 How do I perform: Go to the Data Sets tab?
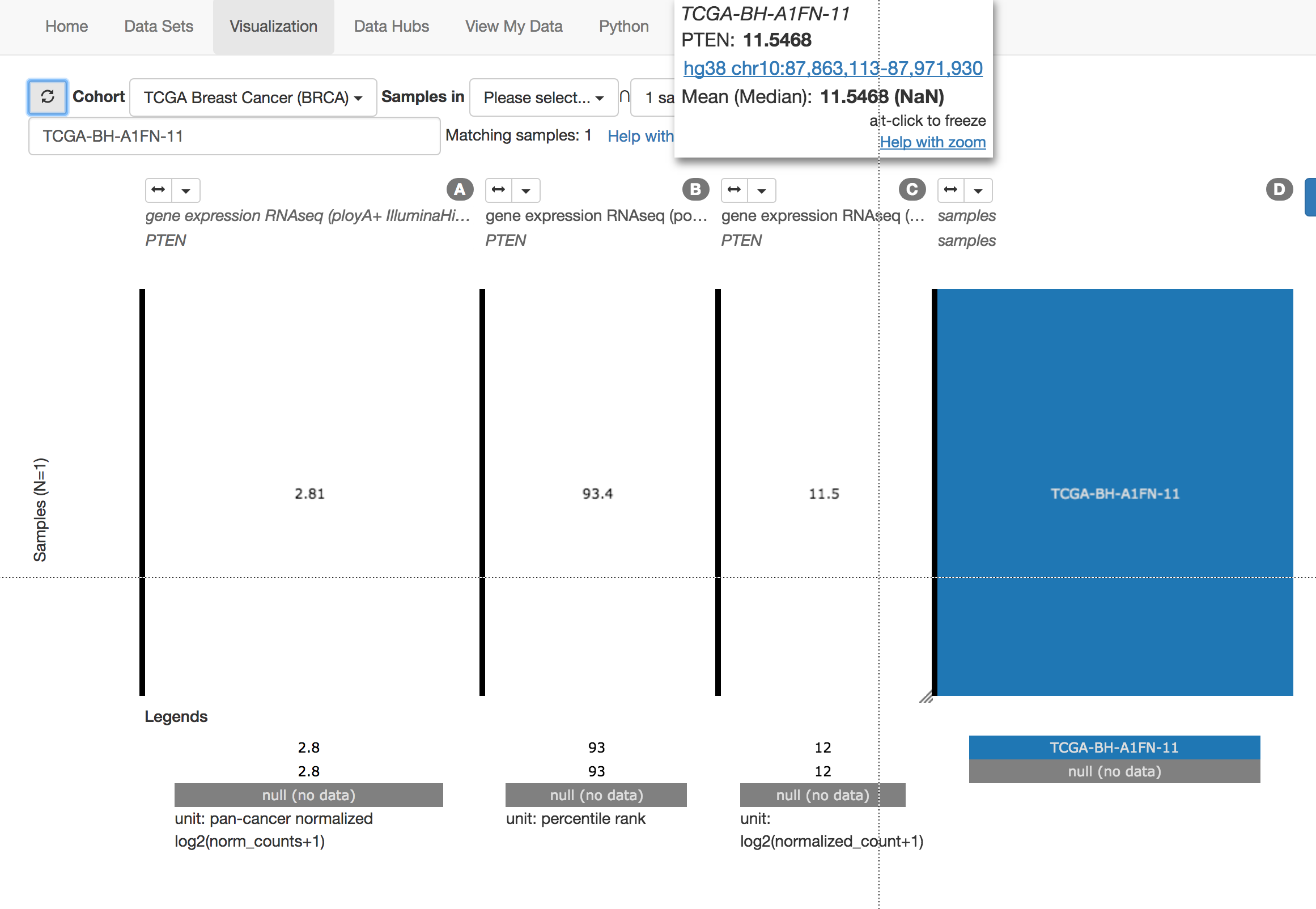pyautogui.click(x=159, y=26)
